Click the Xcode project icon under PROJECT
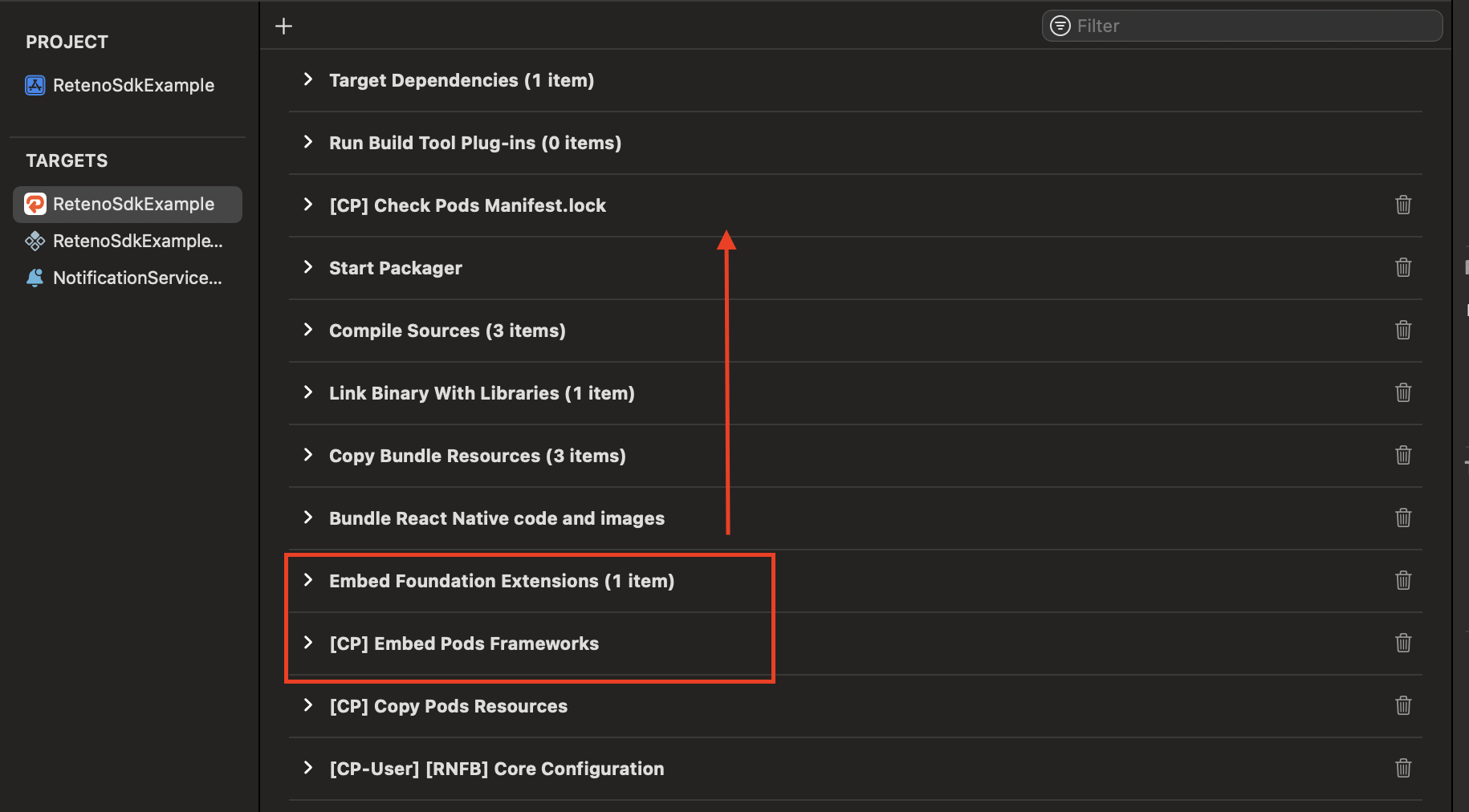Screen dimensions: 1469x812 pos(35,85)
